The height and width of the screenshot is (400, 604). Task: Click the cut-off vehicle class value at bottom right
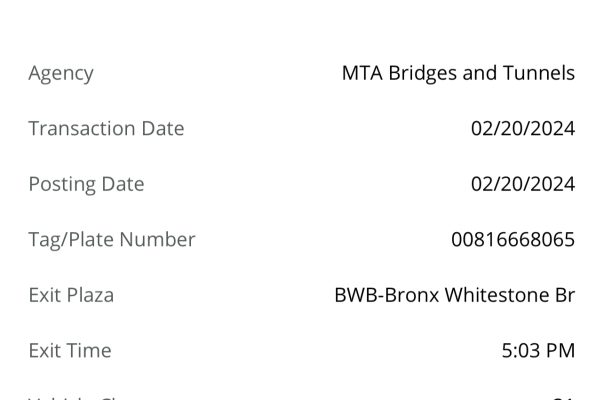[563, 397]
